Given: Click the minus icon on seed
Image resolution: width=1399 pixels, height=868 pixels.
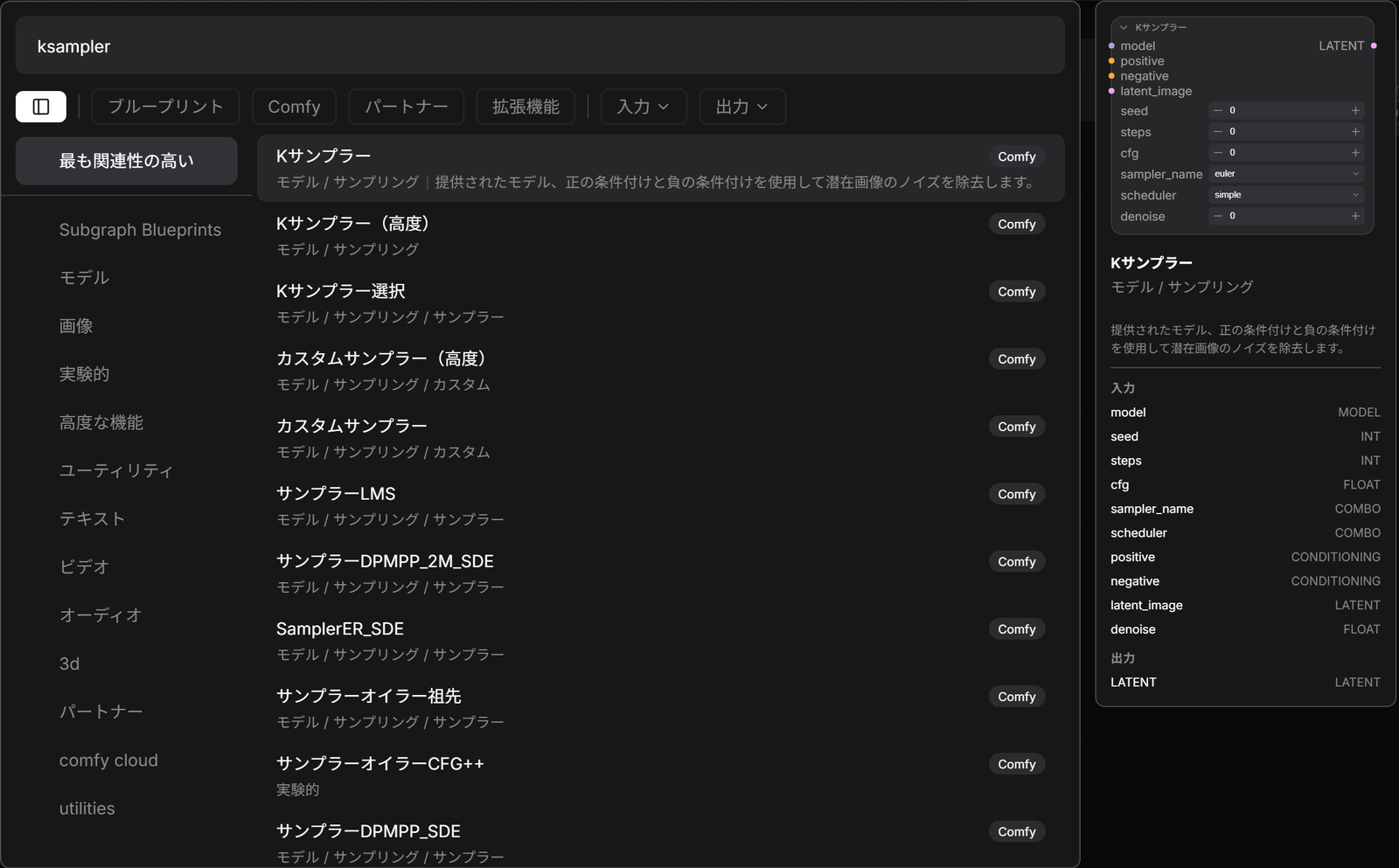Looking at the screenshot, I should (1218, 110).
